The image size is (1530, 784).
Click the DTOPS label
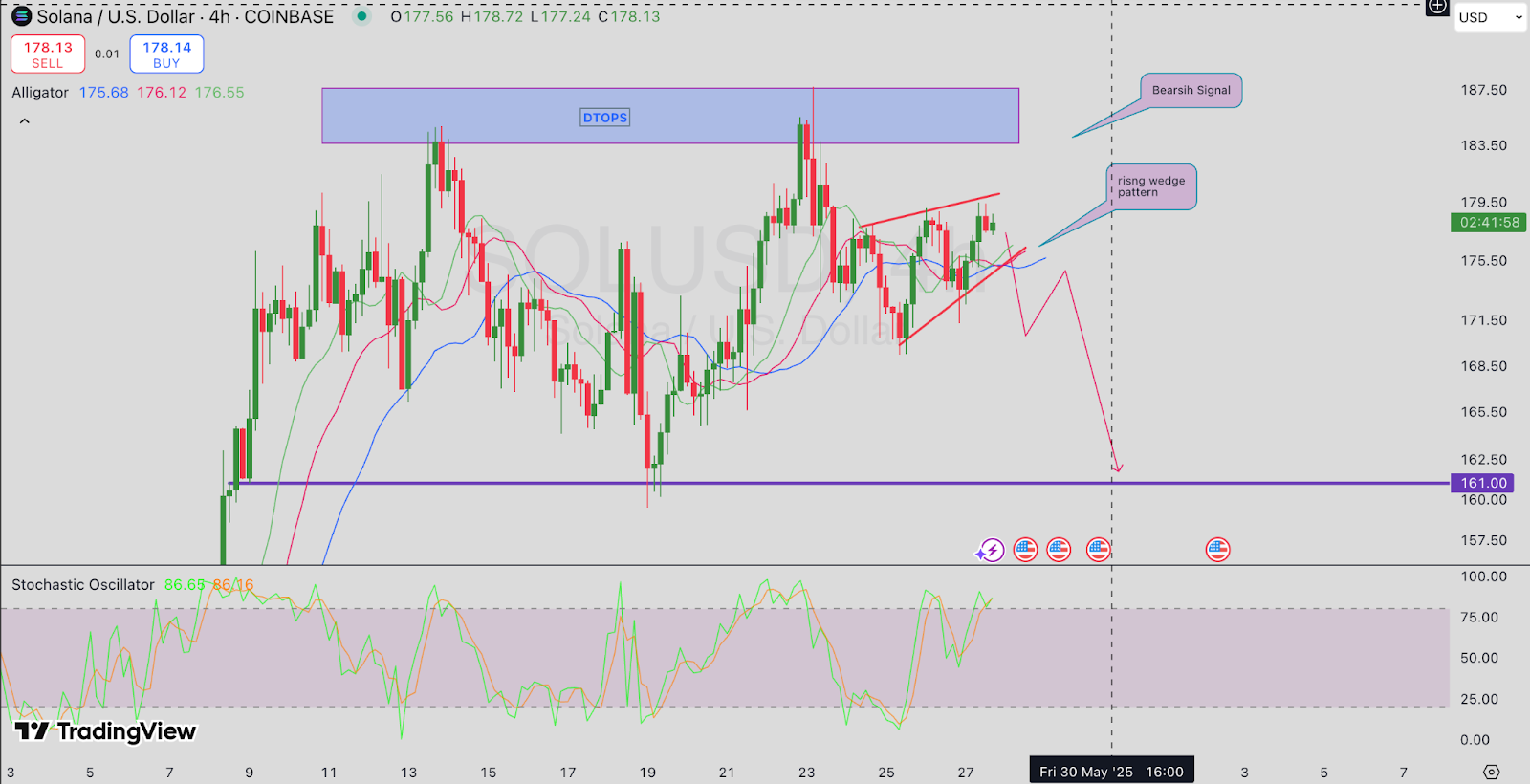point(605,118)
